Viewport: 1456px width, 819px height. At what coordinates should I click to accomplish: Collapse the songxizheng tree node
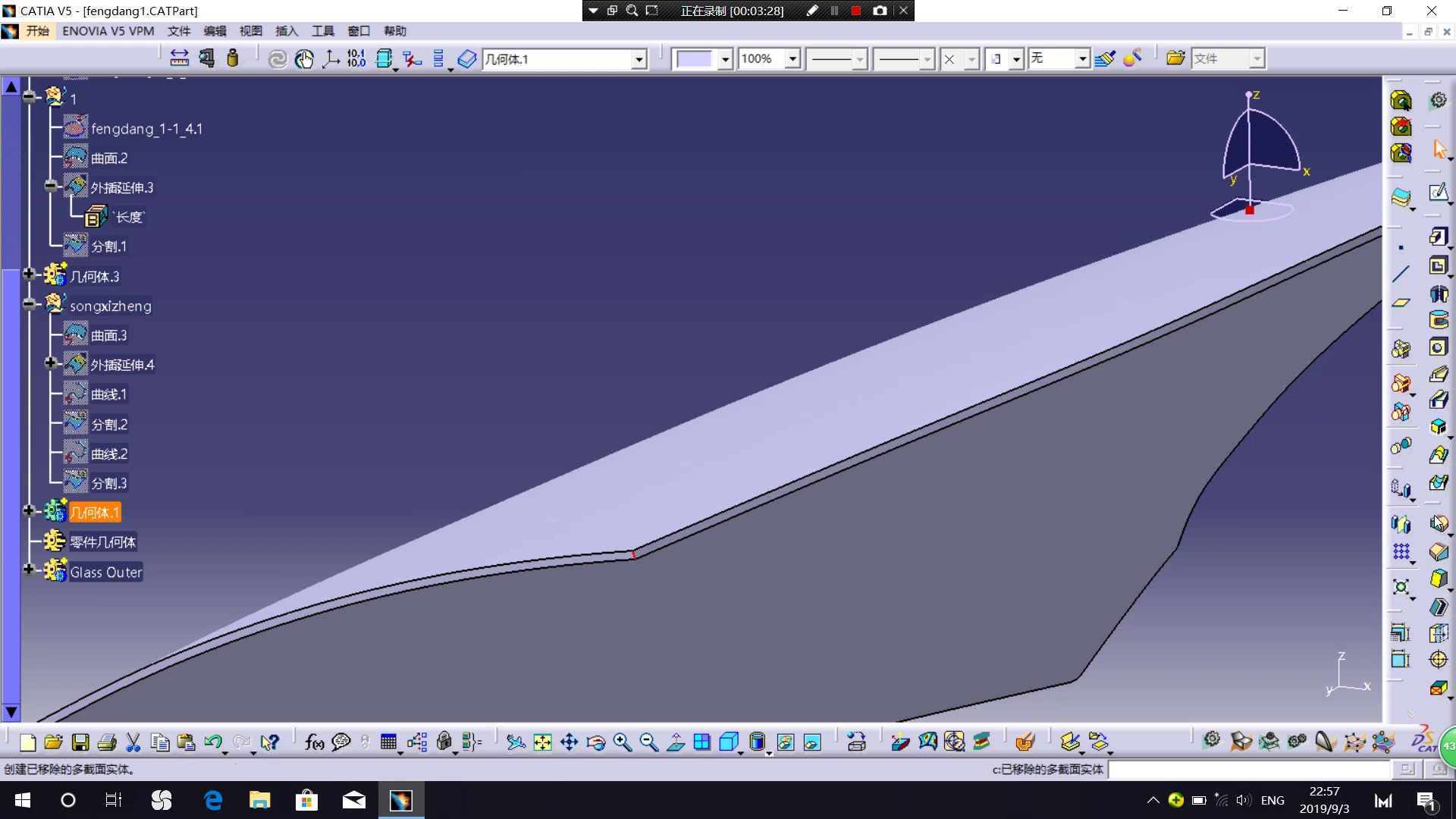point(29,304)
